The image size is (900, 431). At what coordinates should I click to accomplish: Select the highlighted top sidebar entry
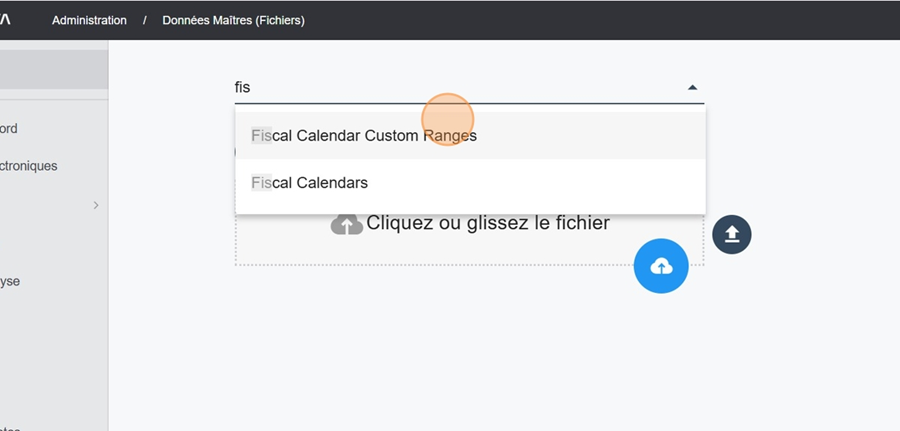tap(54, 69)
